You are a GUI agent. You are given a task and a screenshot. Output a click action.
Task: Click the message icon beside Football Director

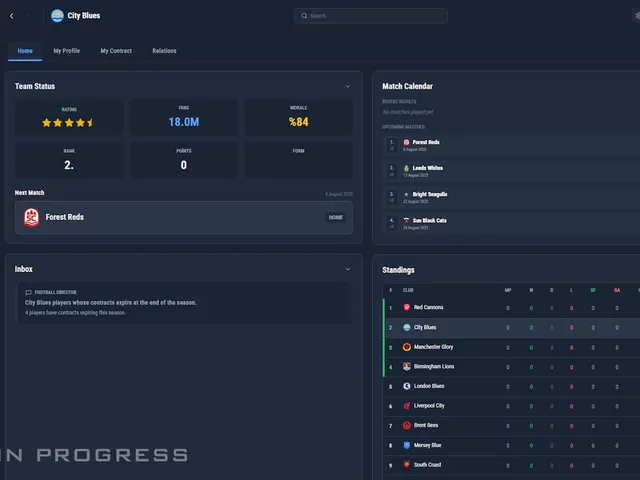click(28, 292)
